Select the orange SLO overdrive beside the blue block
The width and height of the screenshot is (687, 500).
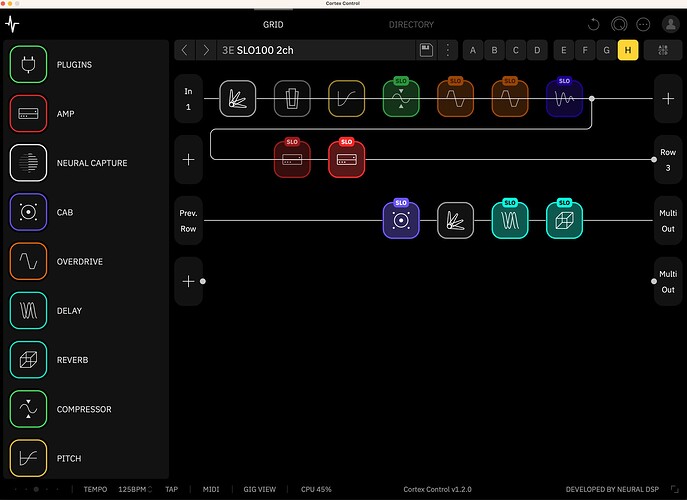click(x=510, y=98)
